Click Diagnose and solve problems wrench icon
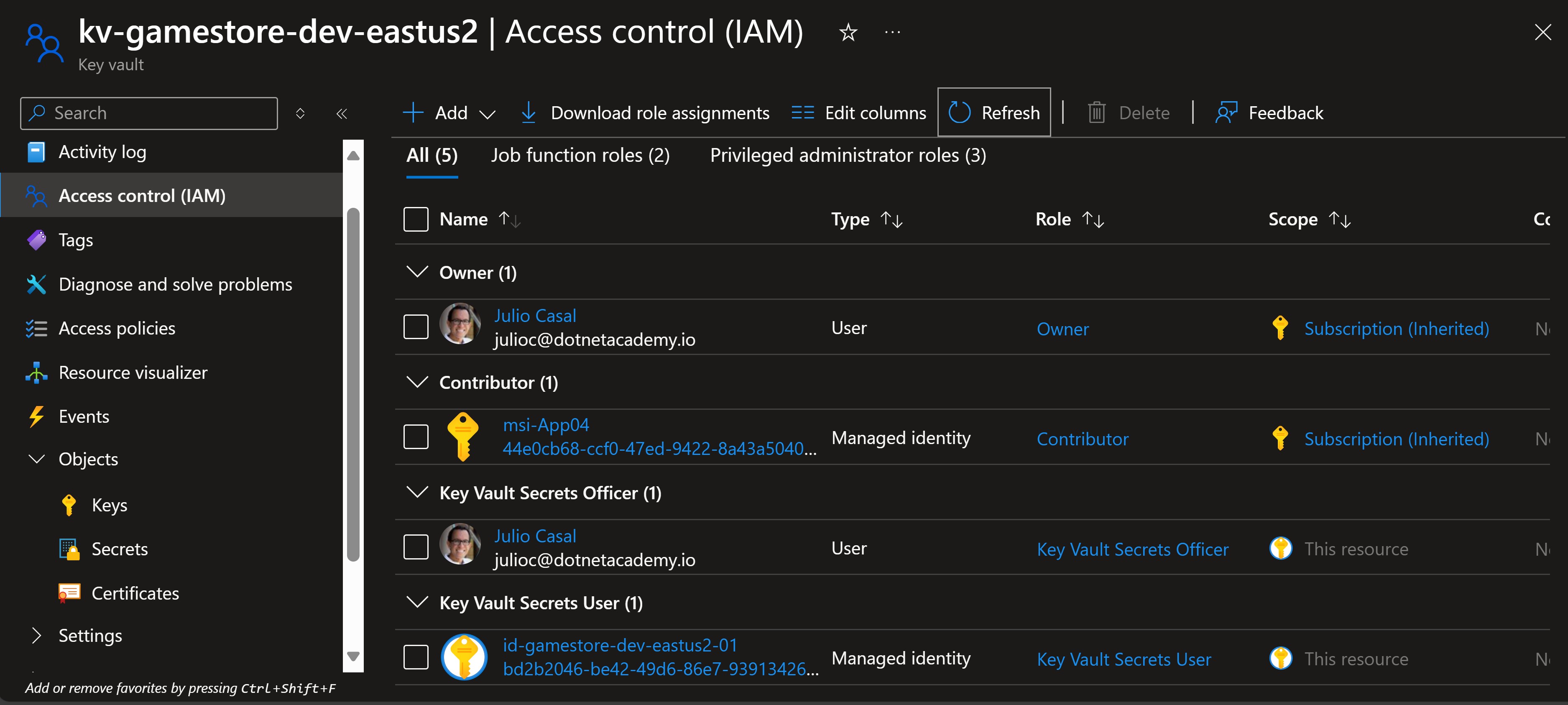1568x705 pixels. [36, 284]
